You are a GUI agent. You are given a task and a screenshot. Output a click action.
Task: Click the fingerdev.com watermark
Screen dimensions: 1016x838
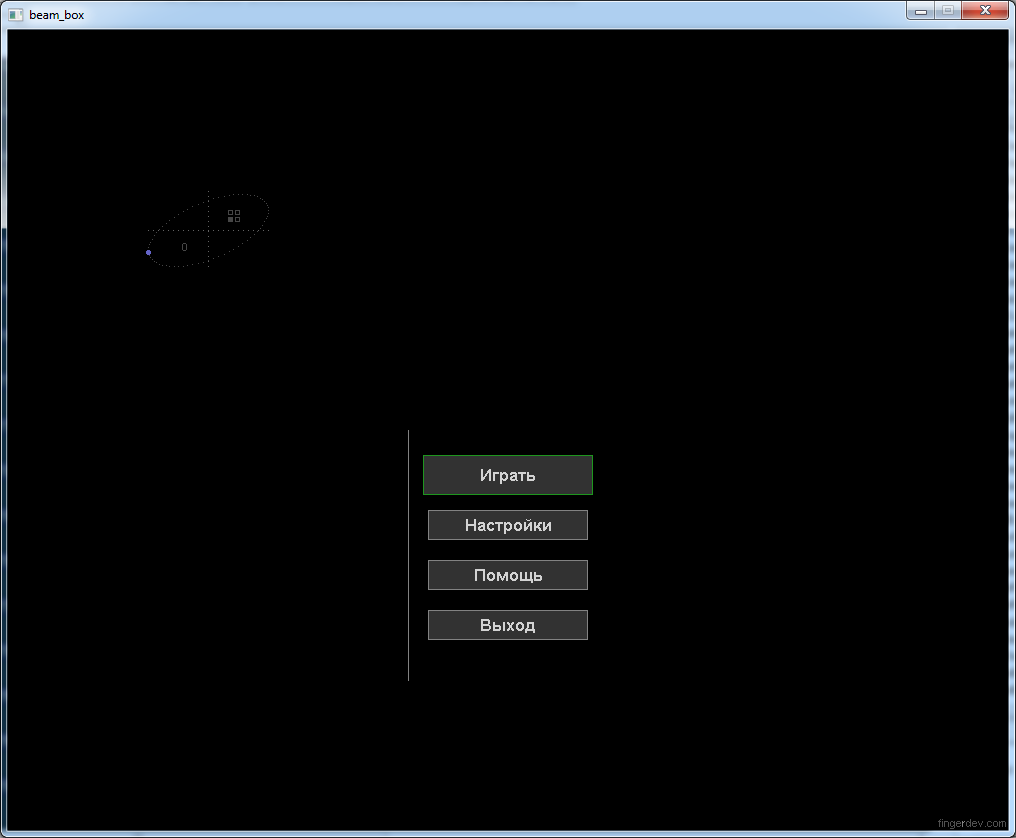971,823
